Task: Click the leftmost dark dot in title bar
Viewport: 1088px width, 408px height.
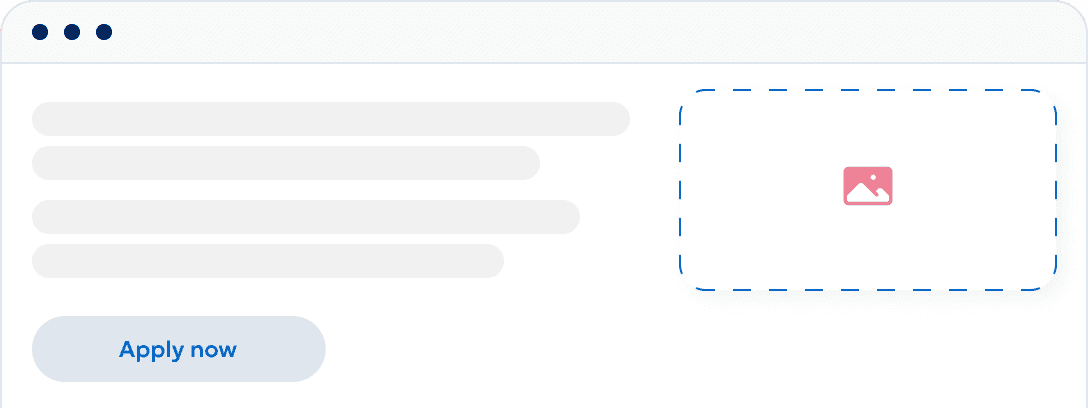Action: pyautogui.click(x=40, y=32)
